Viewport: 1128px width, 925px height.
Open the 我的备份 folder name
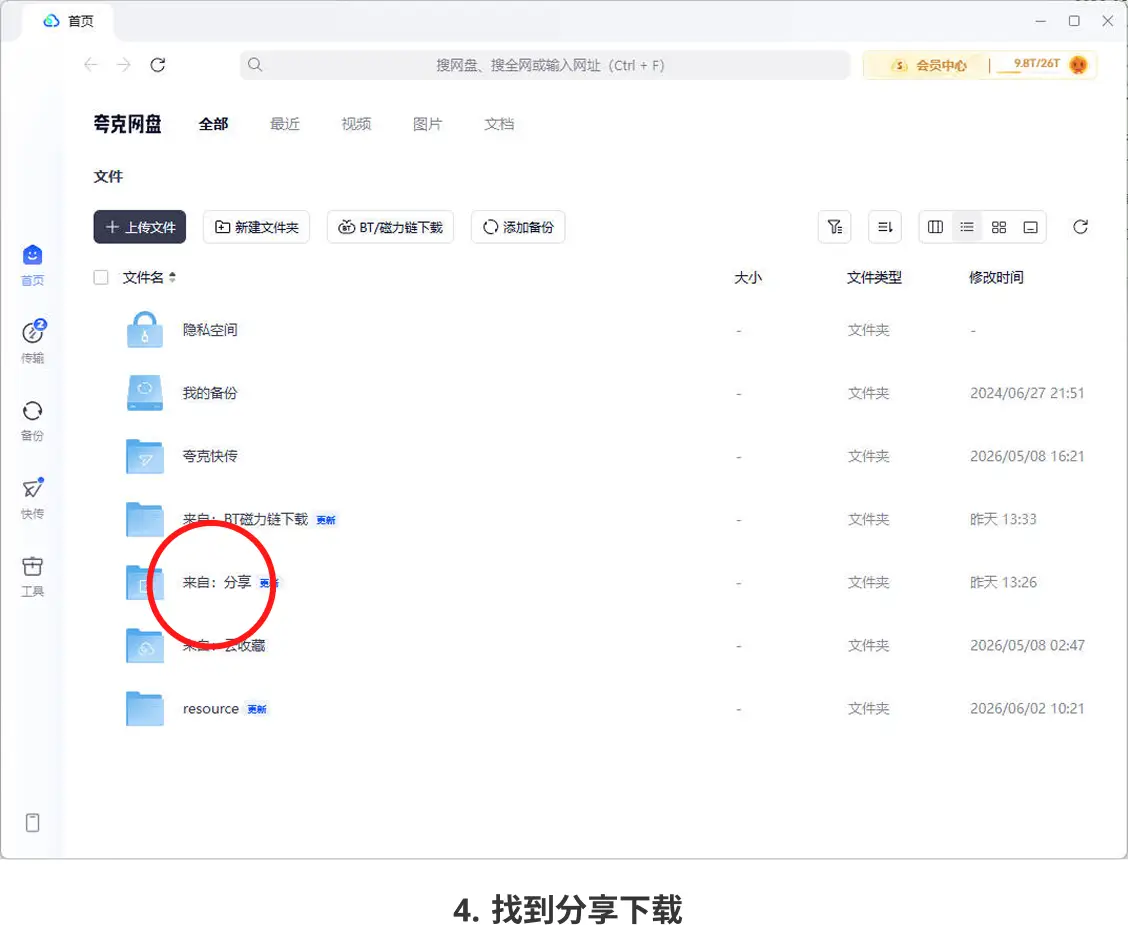[x=210, y=393]
